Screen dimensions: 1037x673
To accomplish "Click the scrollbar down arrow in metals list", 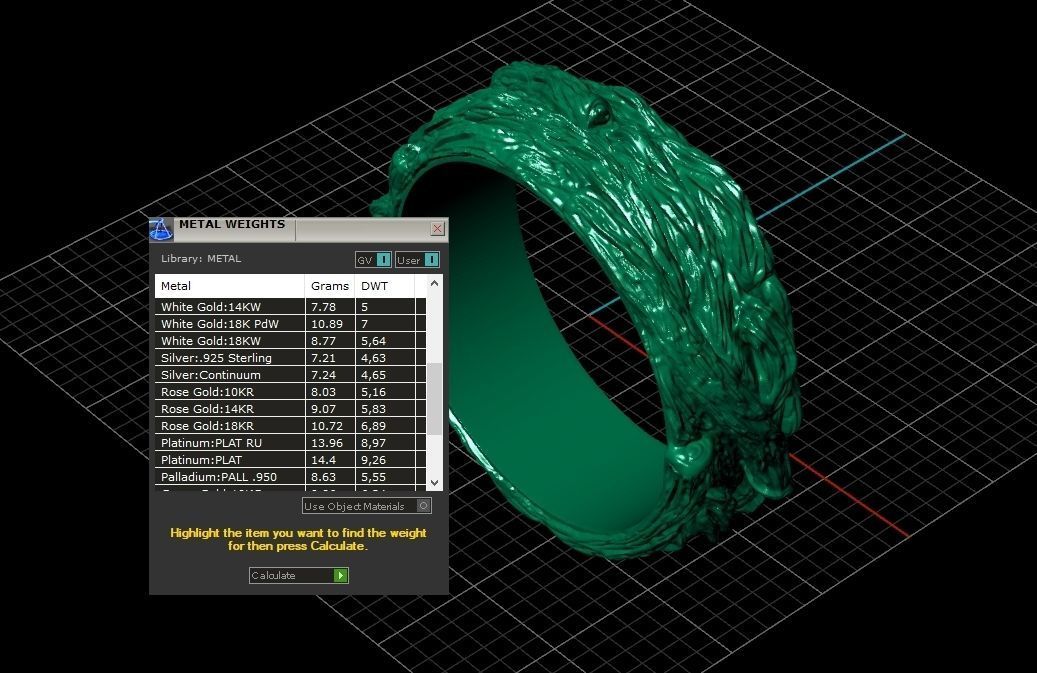I will [x=435, y=483].
